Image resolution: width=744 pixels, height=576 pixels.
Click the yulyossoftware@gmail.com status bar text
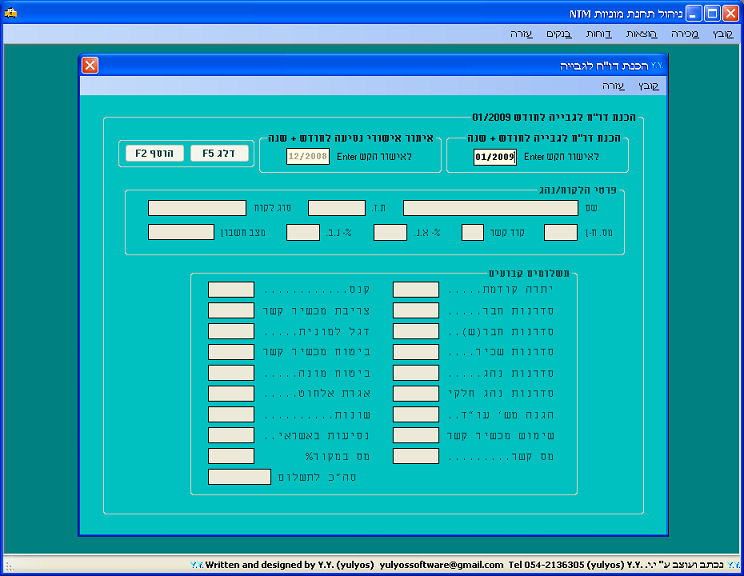point(441,565)
